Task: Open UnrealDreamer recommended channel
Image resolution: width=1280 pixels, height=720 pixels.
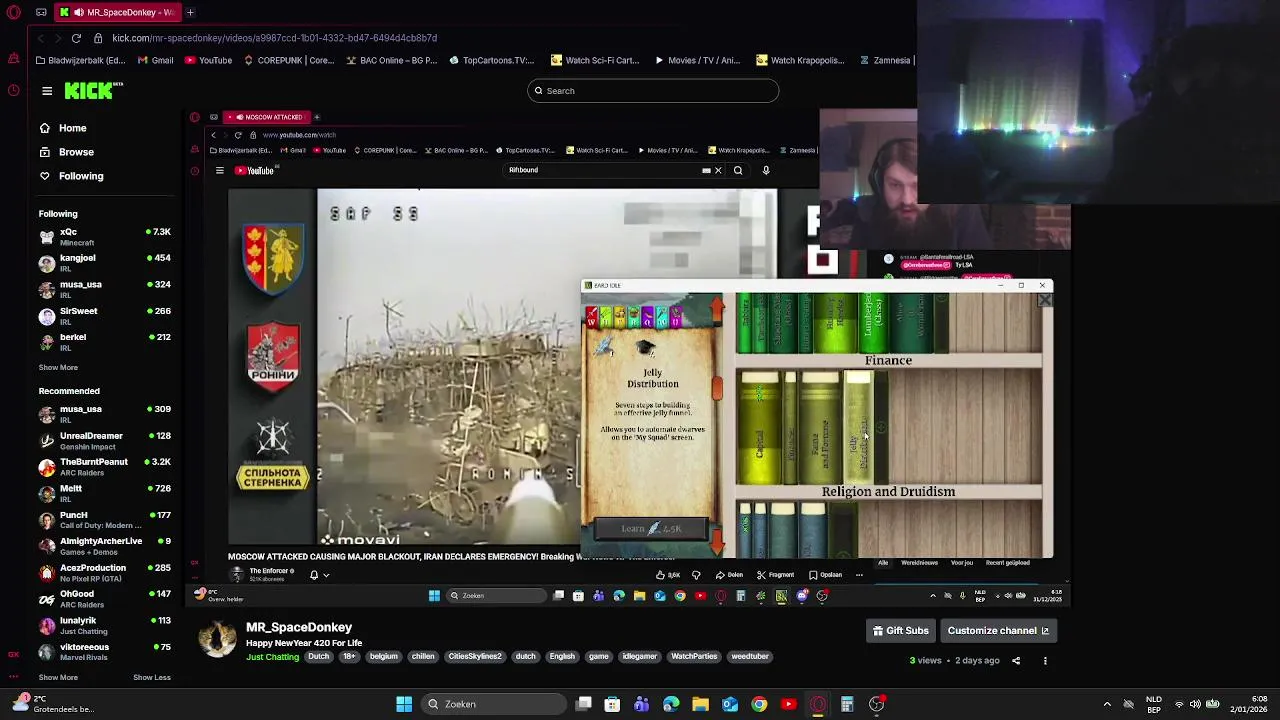Action: [x=105, y=440]
